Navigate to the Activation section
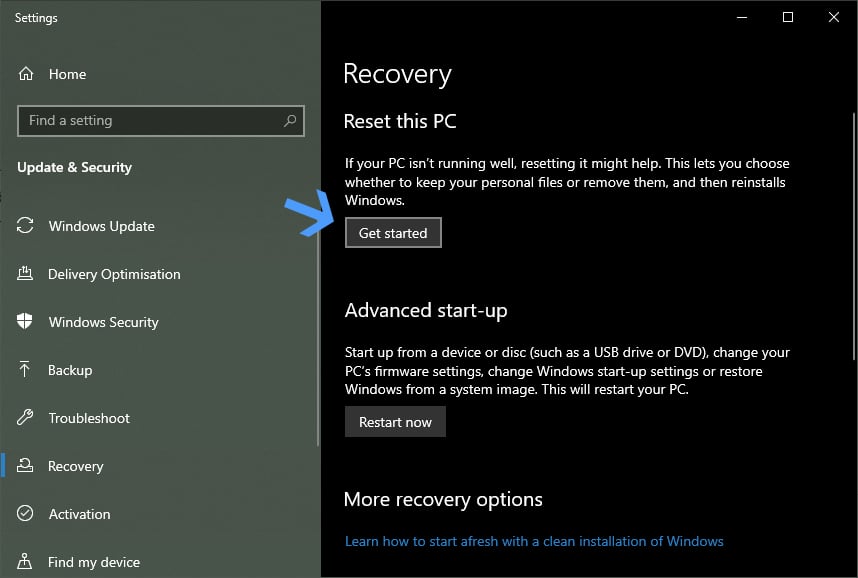This screenshot has width=858, height=578. [79, 514]
